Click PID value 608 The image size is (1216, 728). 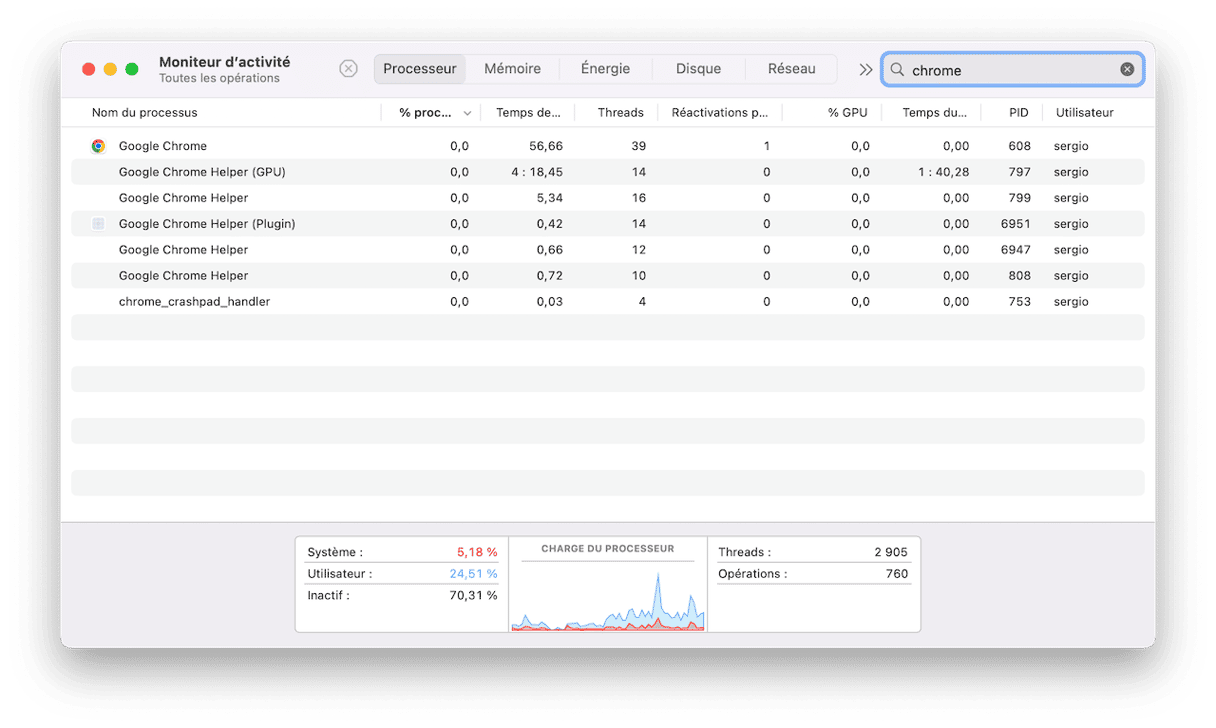pos(1019,146)
